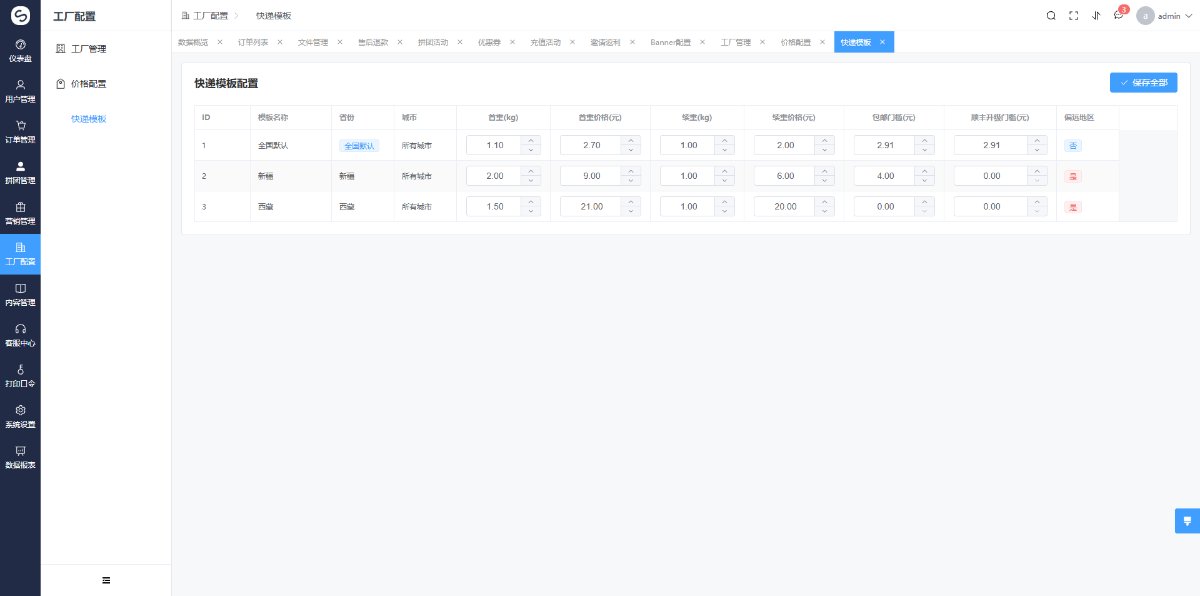Decrease 续重价格 for 全国默认 row
This screenshot has height=596, width=1200.
coord(824,150)
